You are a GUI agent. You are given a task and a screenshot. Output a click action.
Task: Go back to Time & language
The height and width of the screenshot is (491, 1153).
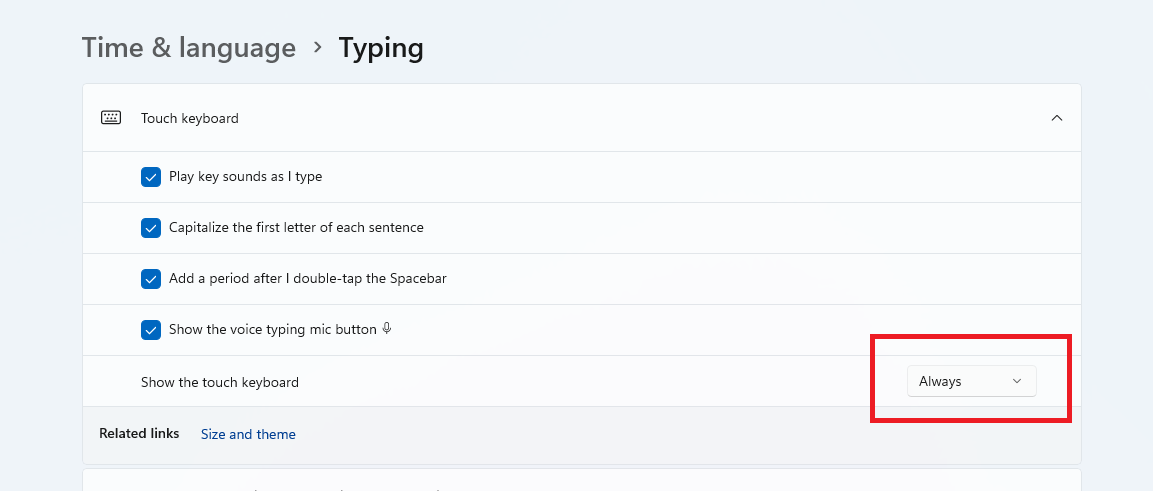[x=189, y=47]
